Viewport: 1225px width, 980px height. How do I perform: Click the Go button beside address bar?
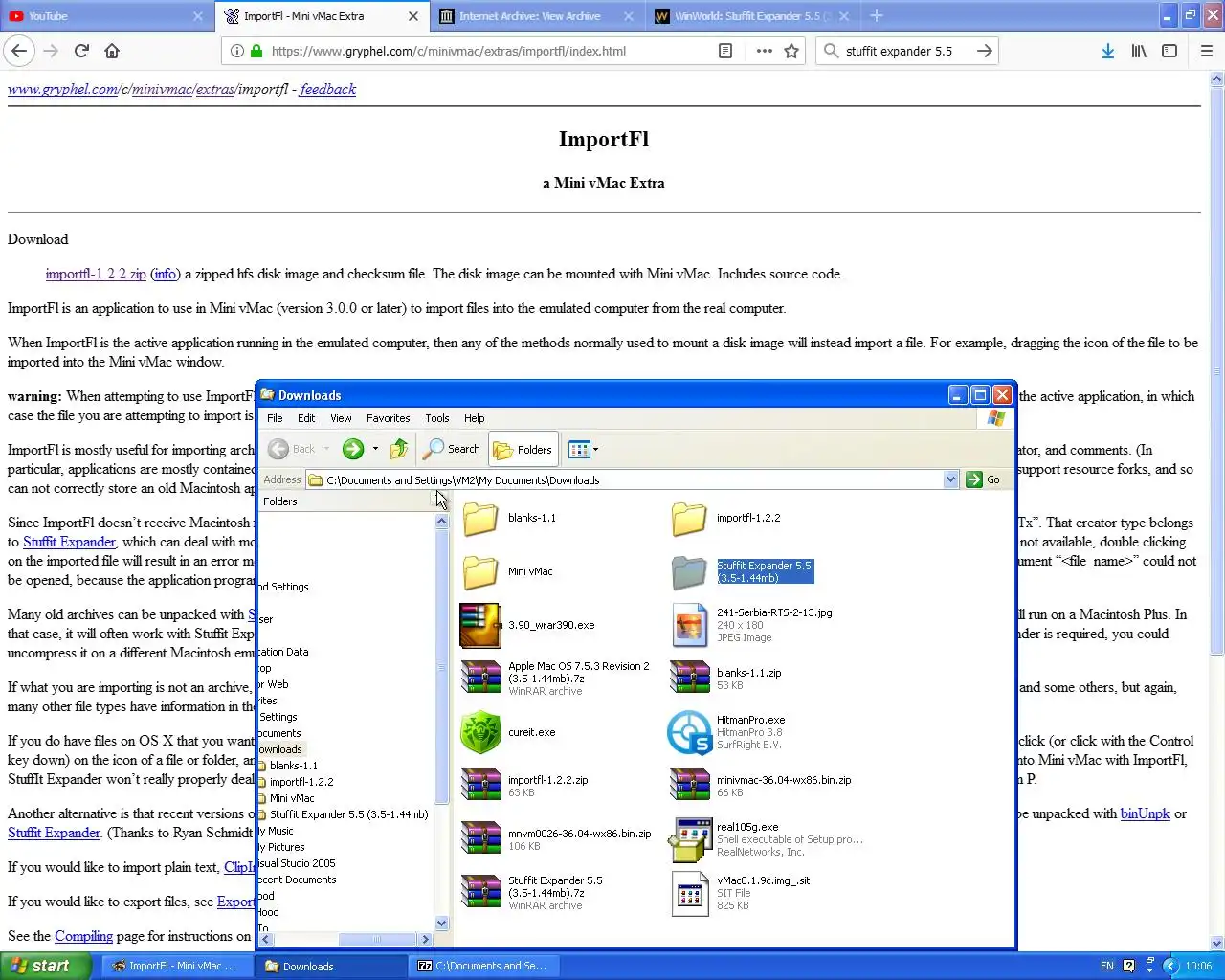point(984,479)
